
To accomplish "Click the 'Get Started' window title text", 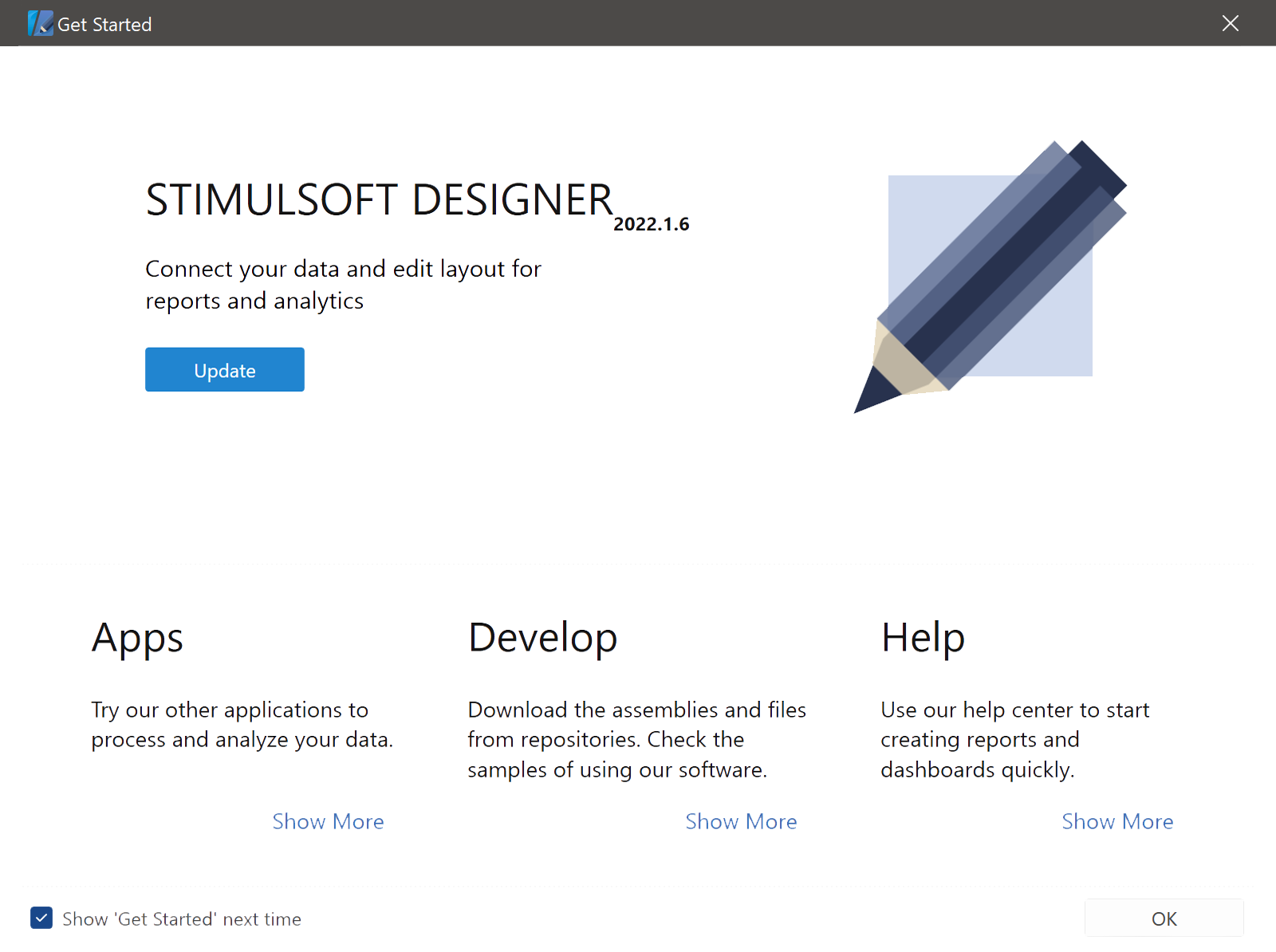I will [104, 25].
